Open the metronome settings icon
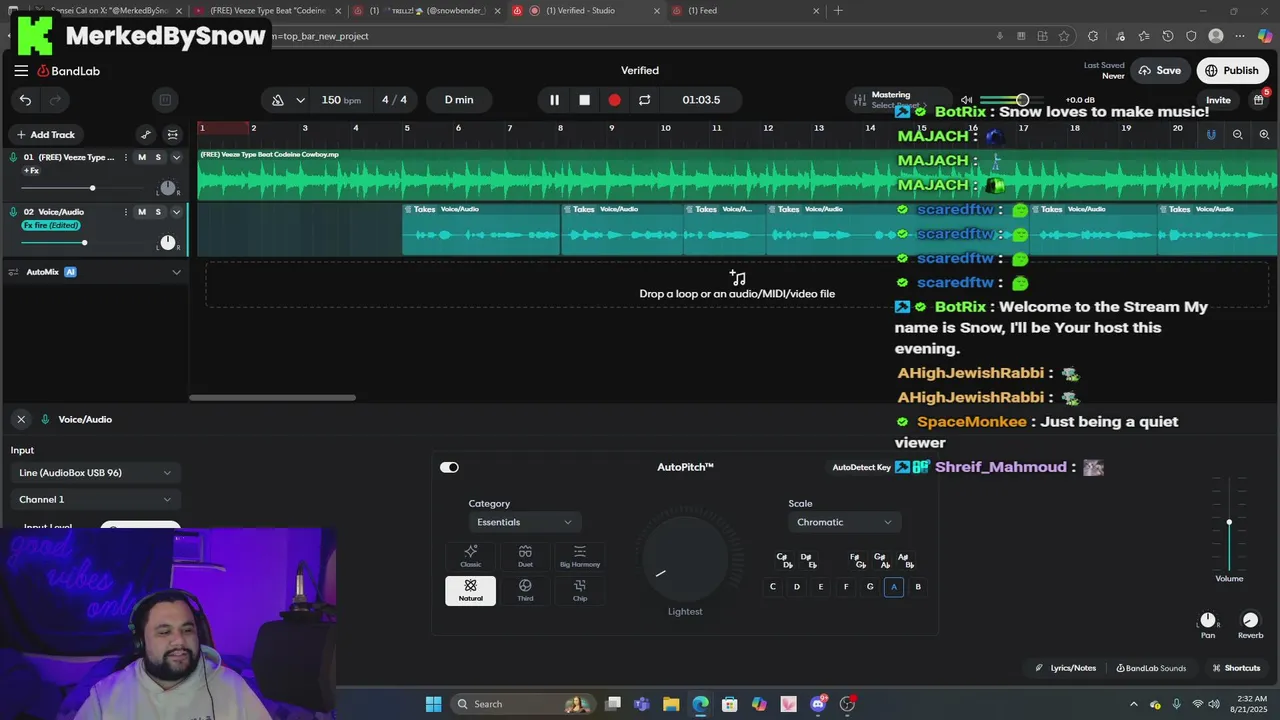Viewport: 1280px width, 720px height. (x=278, y=100)
